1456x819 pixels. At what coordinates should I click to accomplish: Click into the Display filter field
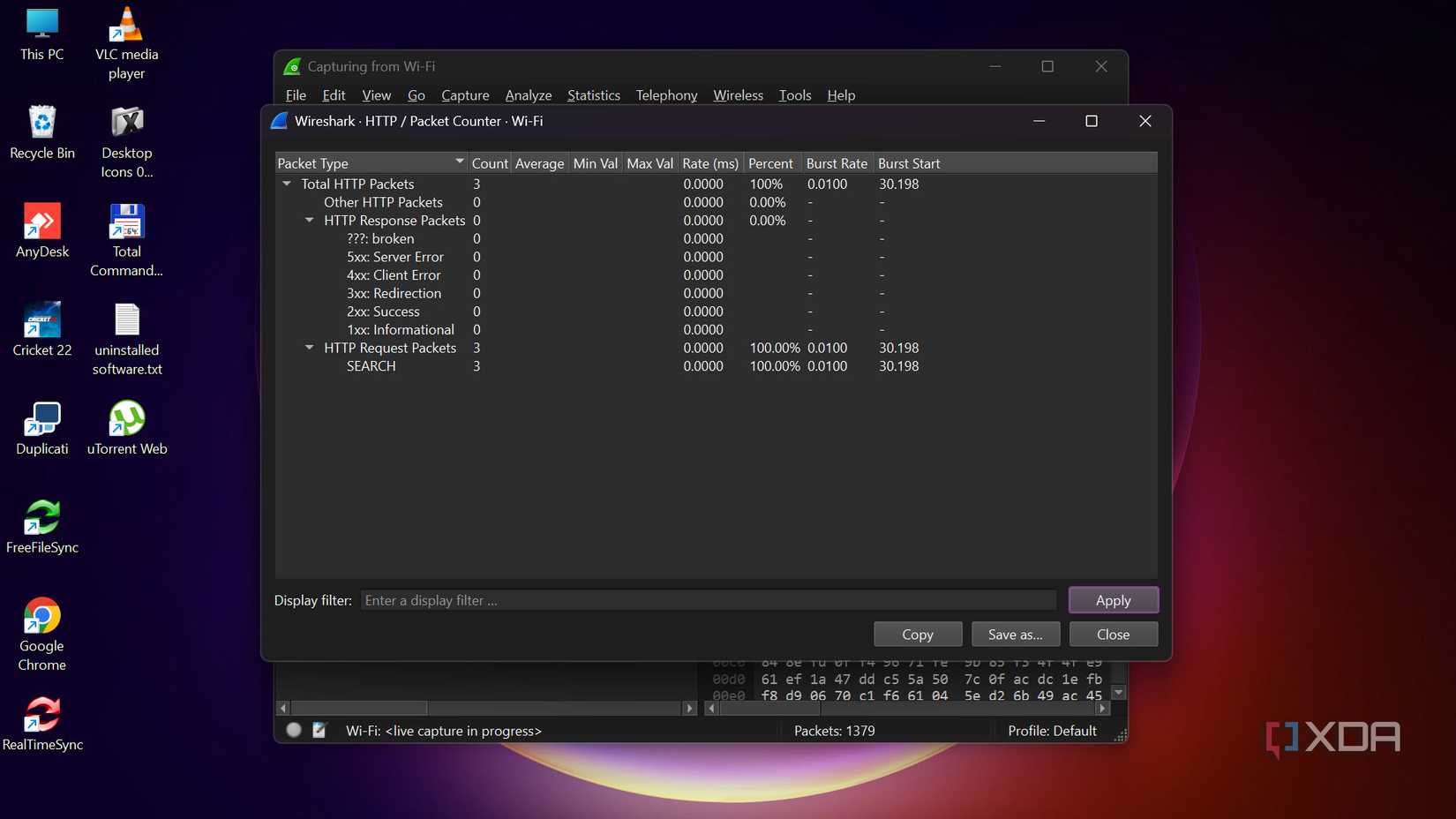pos(708,601)
